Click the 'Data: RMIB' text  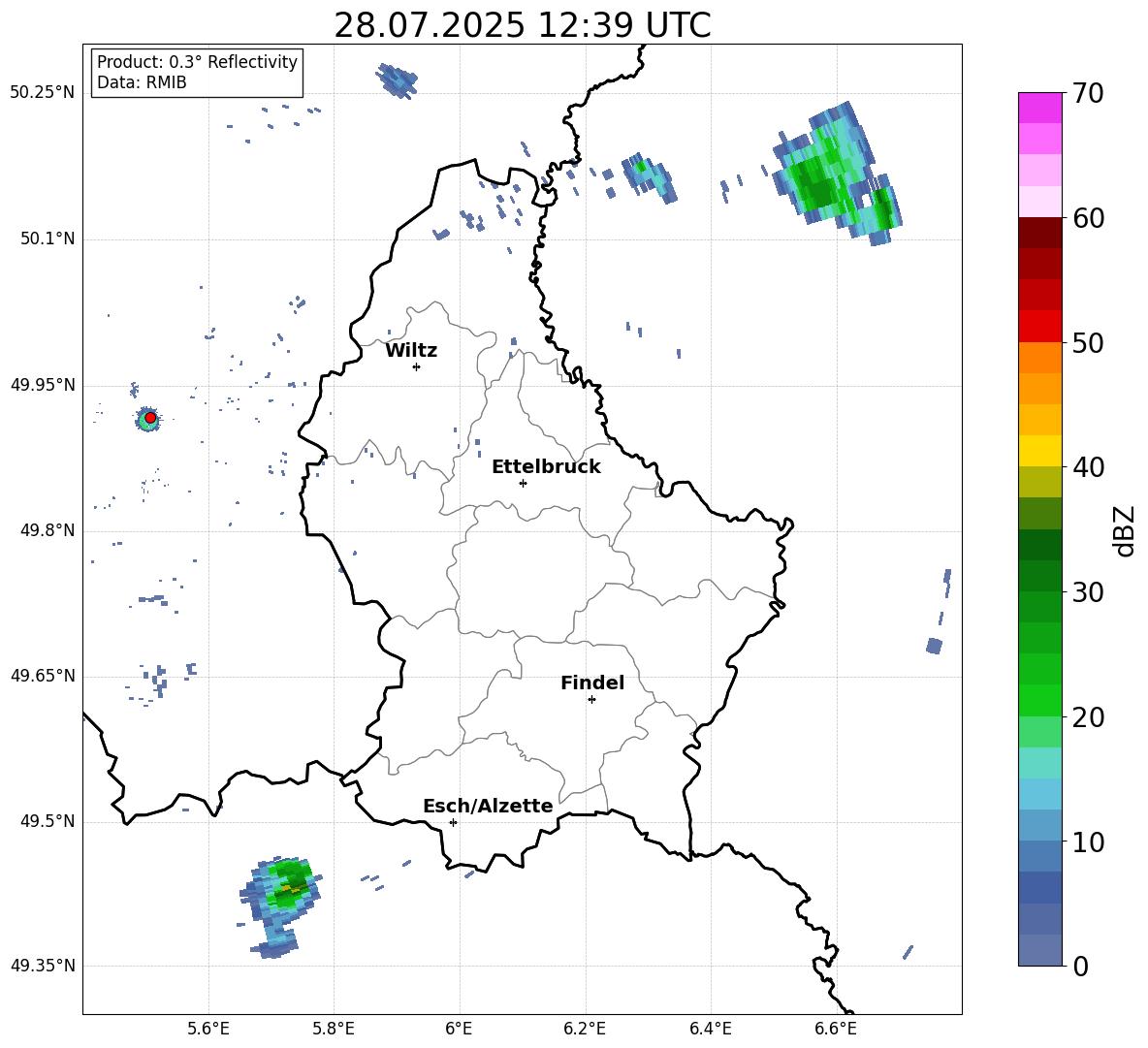click(142, 82)
